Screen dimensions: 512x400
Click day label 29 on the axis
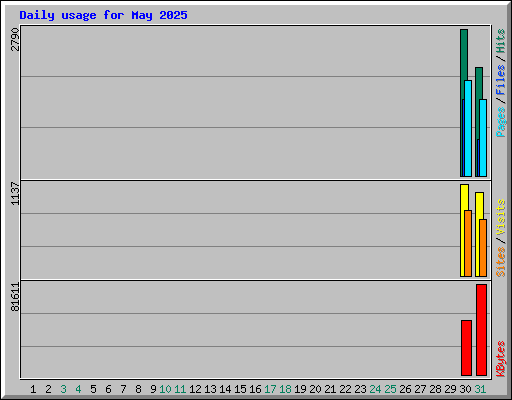pos(450,389)
